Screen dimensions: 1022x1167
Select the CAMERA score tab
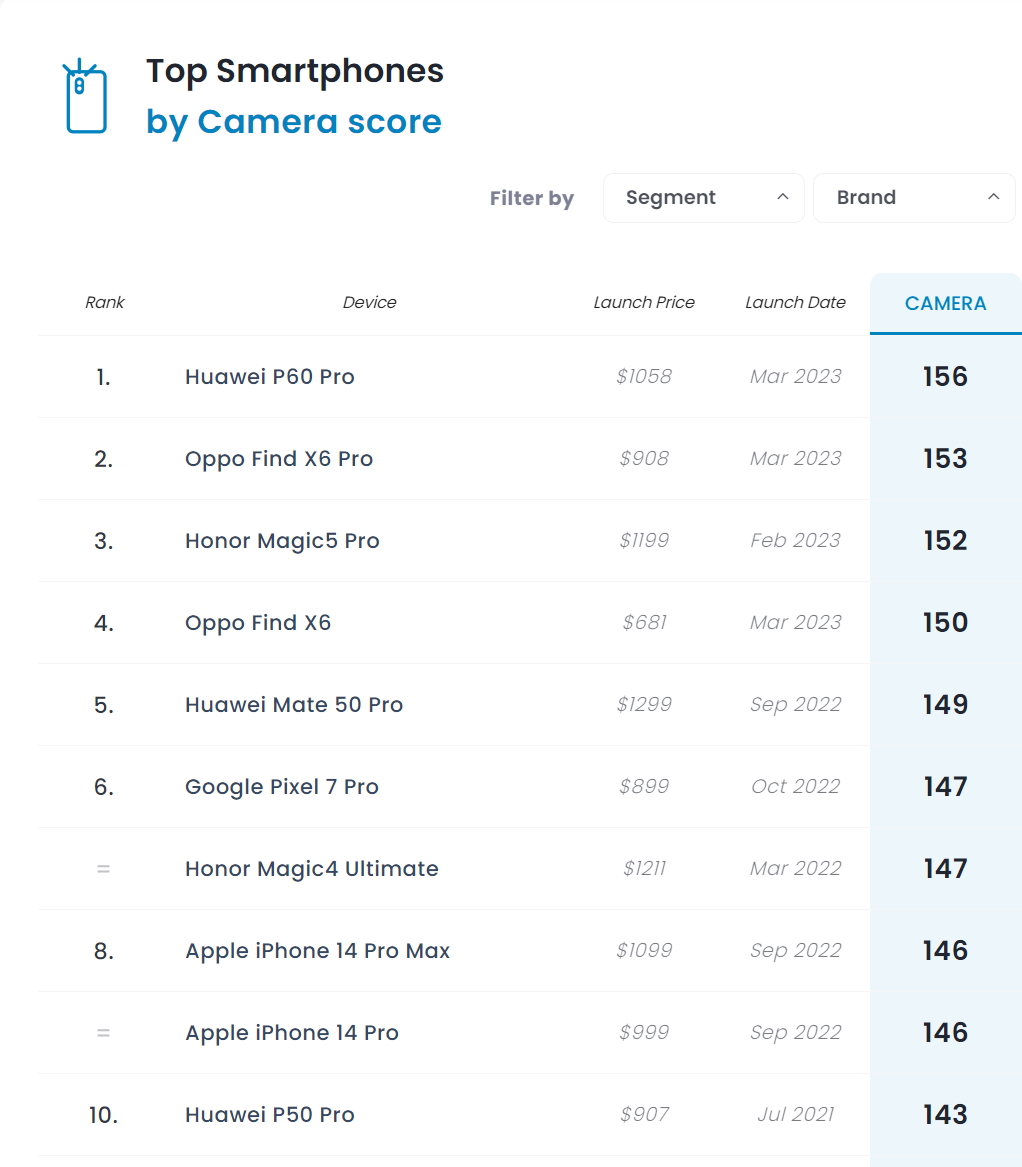pos(945,304)
